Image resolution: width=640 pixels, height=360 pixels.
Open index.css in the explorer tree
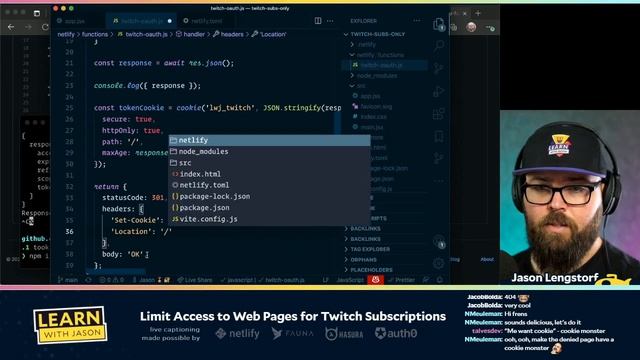(384, 117)
